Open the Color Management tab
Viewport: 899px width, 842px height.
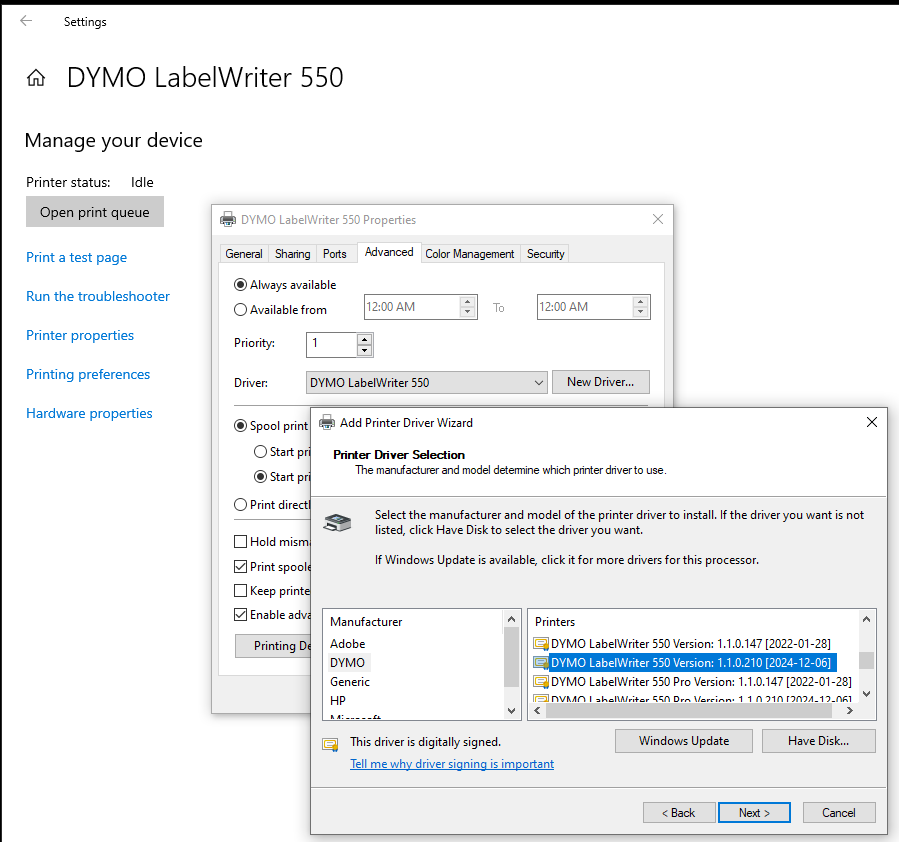click(470, 253)
